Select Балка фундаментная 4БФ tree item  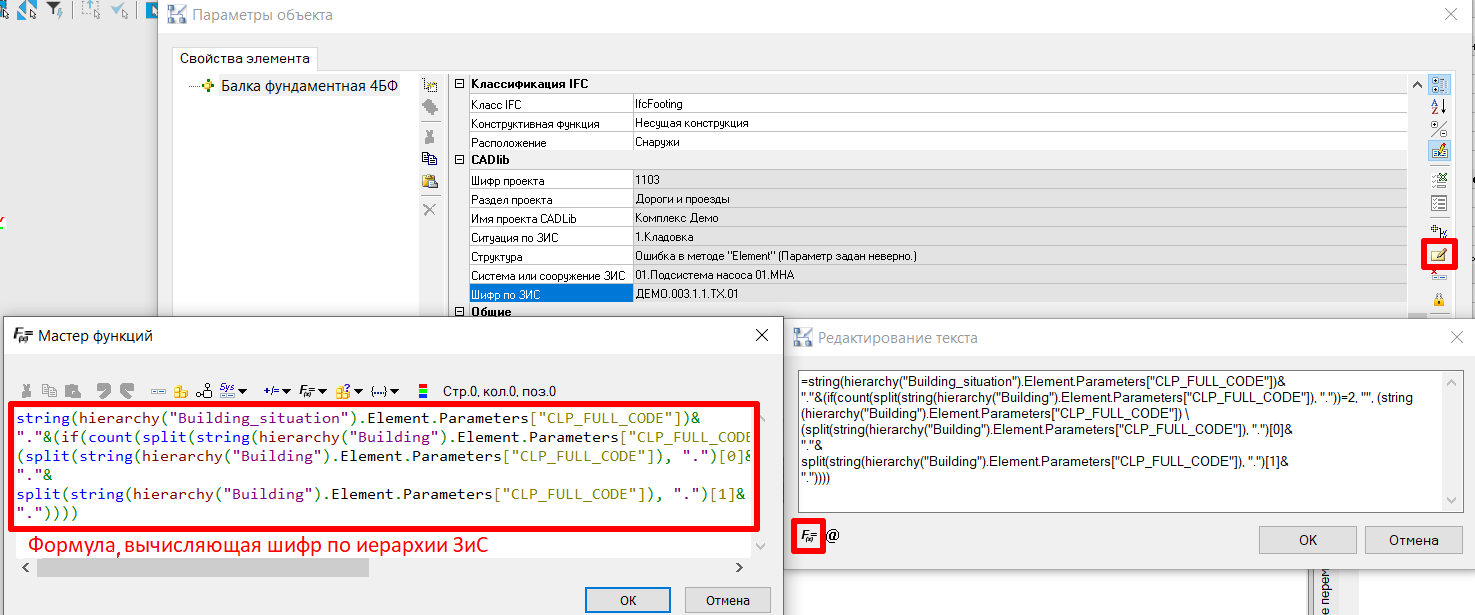tap(309, 86)
